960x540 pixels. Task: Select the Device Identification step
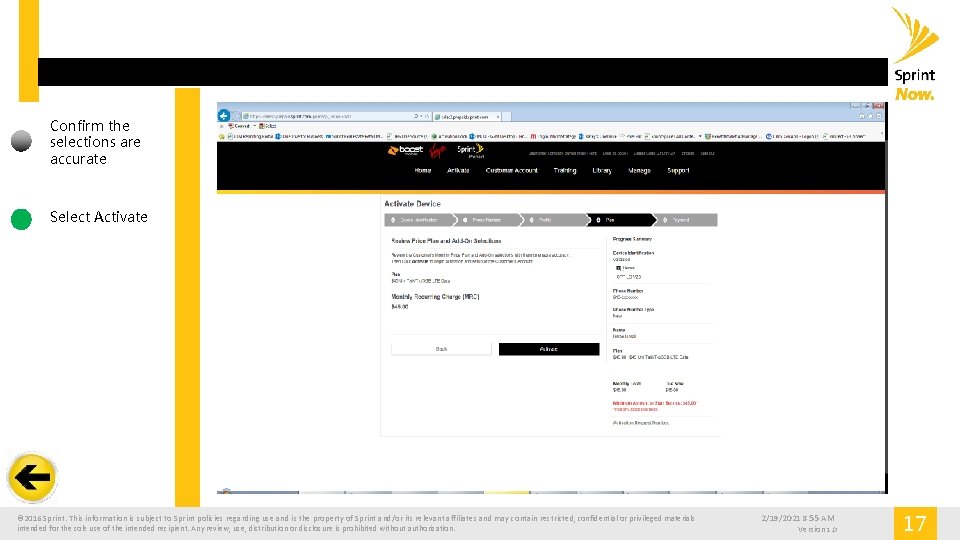point(420,220)
